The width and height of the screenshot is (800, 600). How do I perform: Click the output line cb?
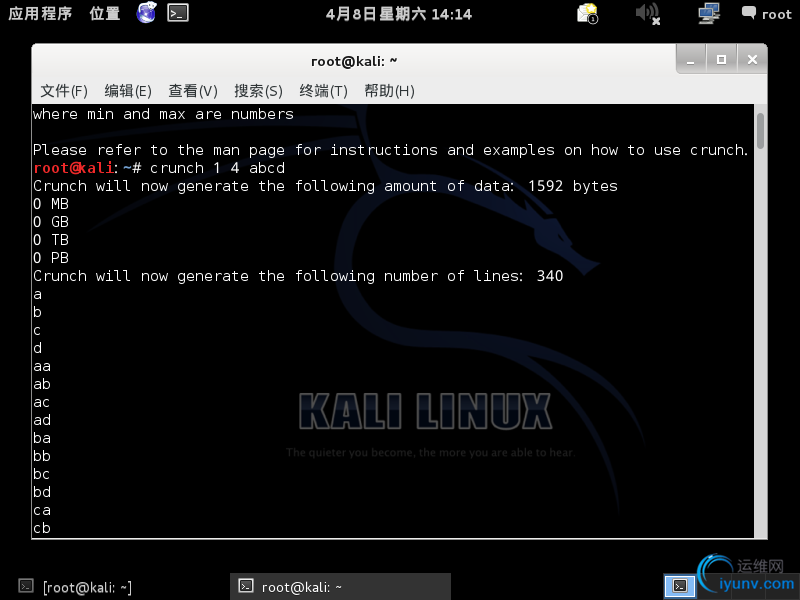pyautogui.click(x=42, y=528)
